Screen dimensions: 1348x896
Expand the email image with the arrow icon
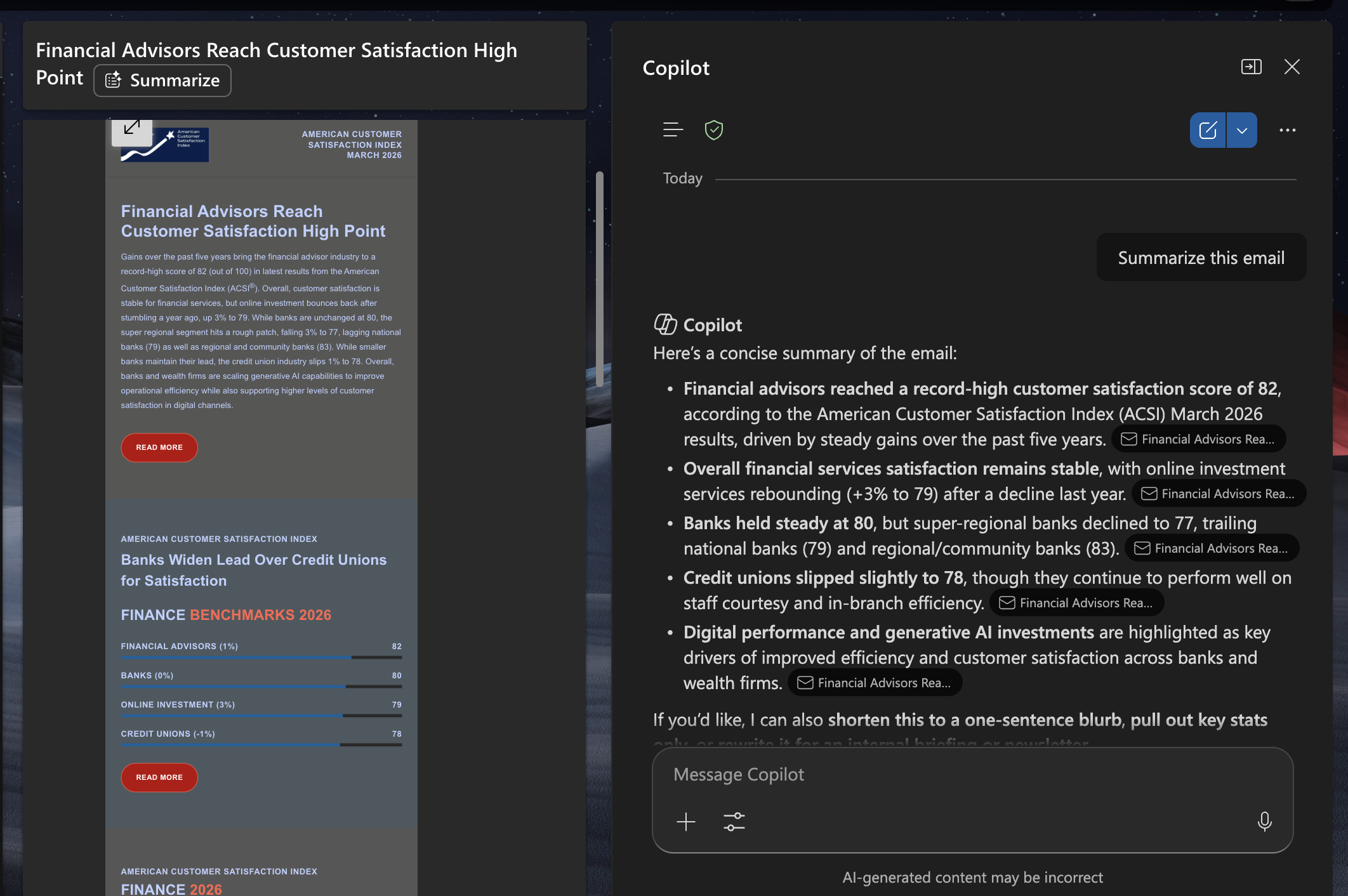[132, 127]
